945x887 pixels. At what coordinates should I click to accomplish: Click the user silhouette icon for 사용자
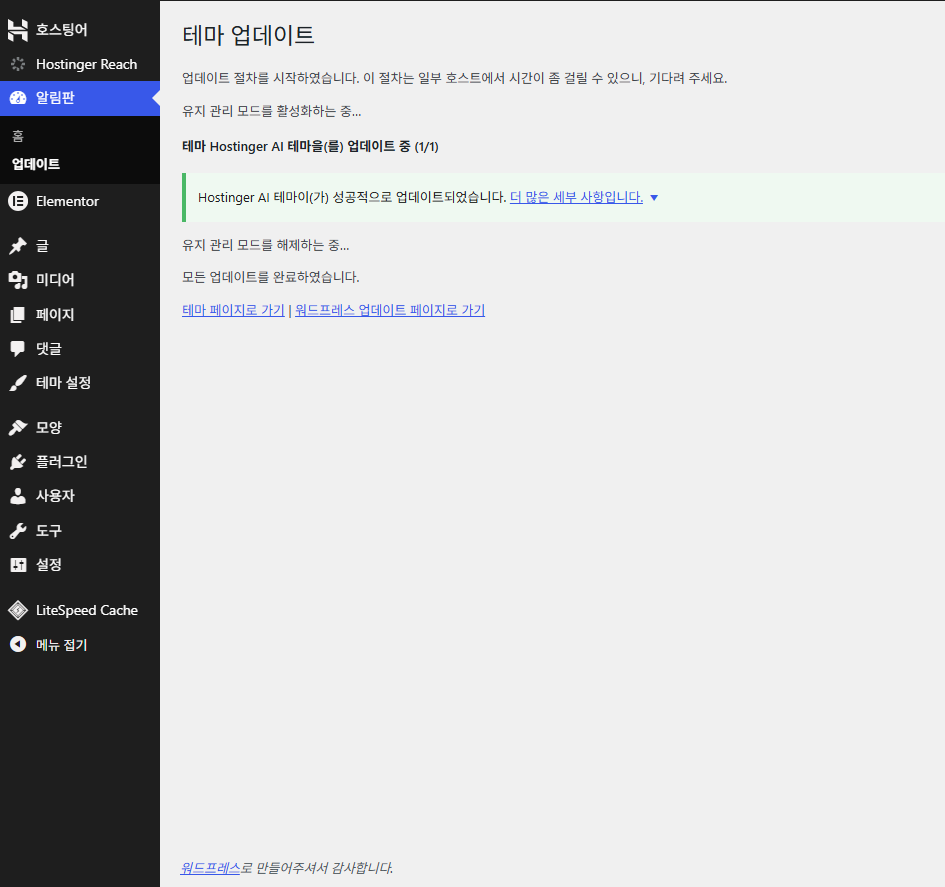pyautogui.click(x=18, y=496)
